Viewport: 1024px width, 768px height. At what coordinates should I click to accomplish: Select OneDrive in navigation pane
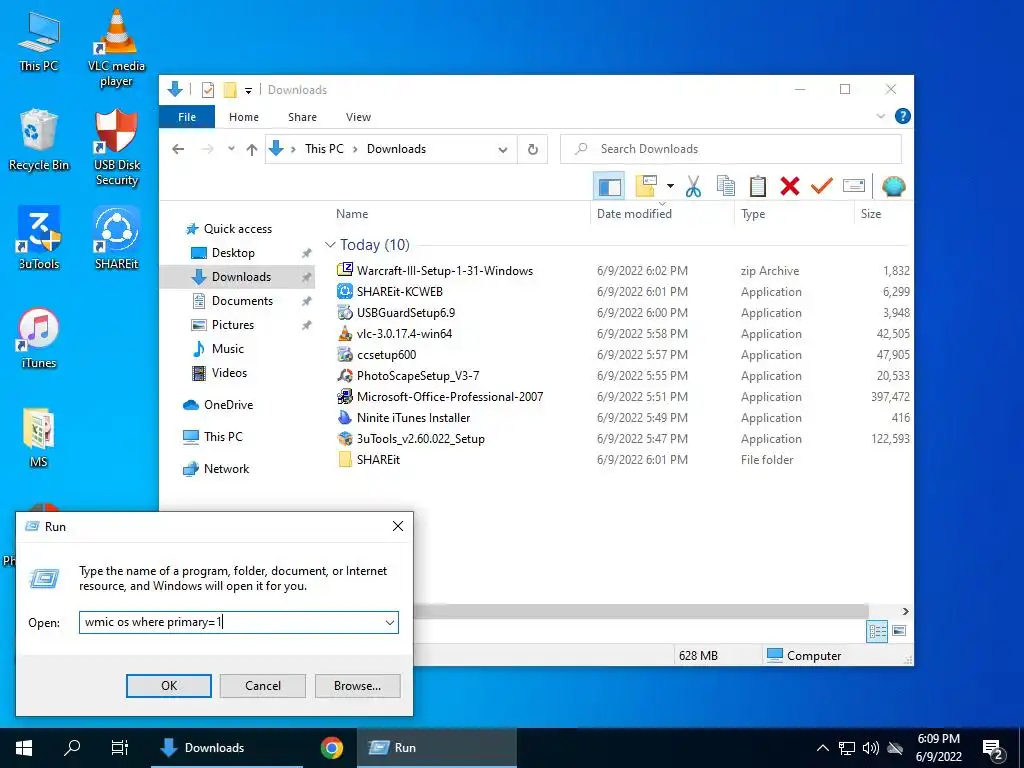pos(228,405)
